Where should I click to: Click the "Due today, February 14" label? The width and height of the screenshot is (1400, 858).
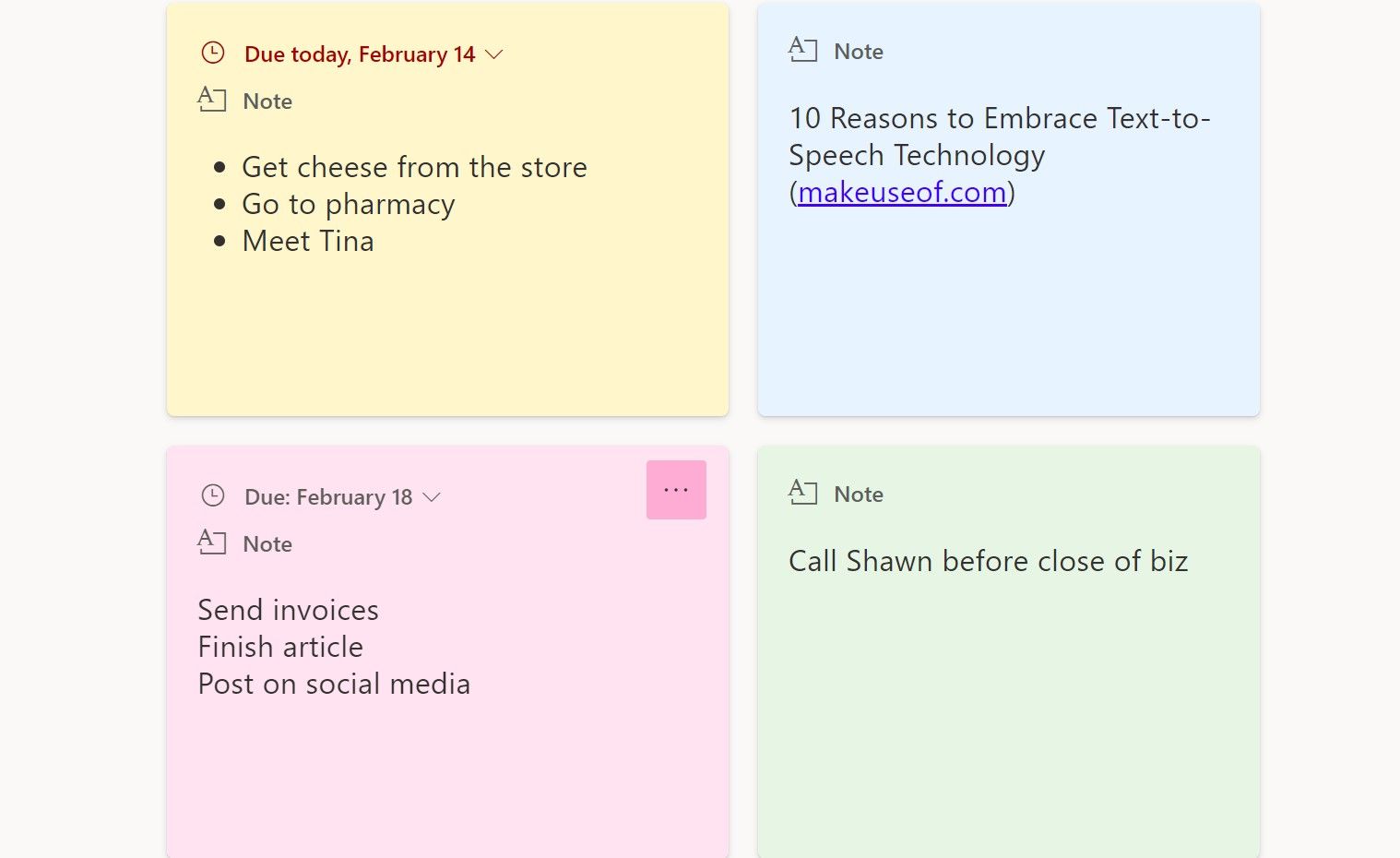coord(359,54)
